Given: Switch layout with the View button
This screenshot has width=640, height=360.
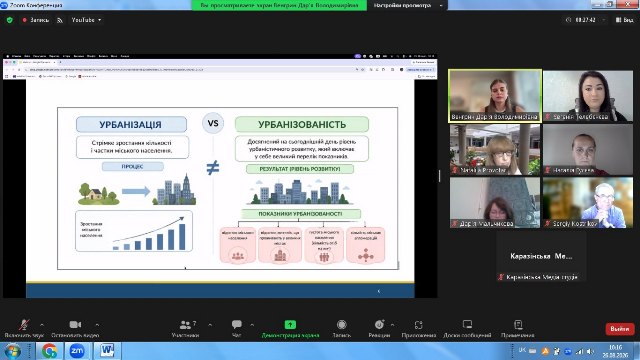Looking at the screenshot, I should (x=624, y=20).
